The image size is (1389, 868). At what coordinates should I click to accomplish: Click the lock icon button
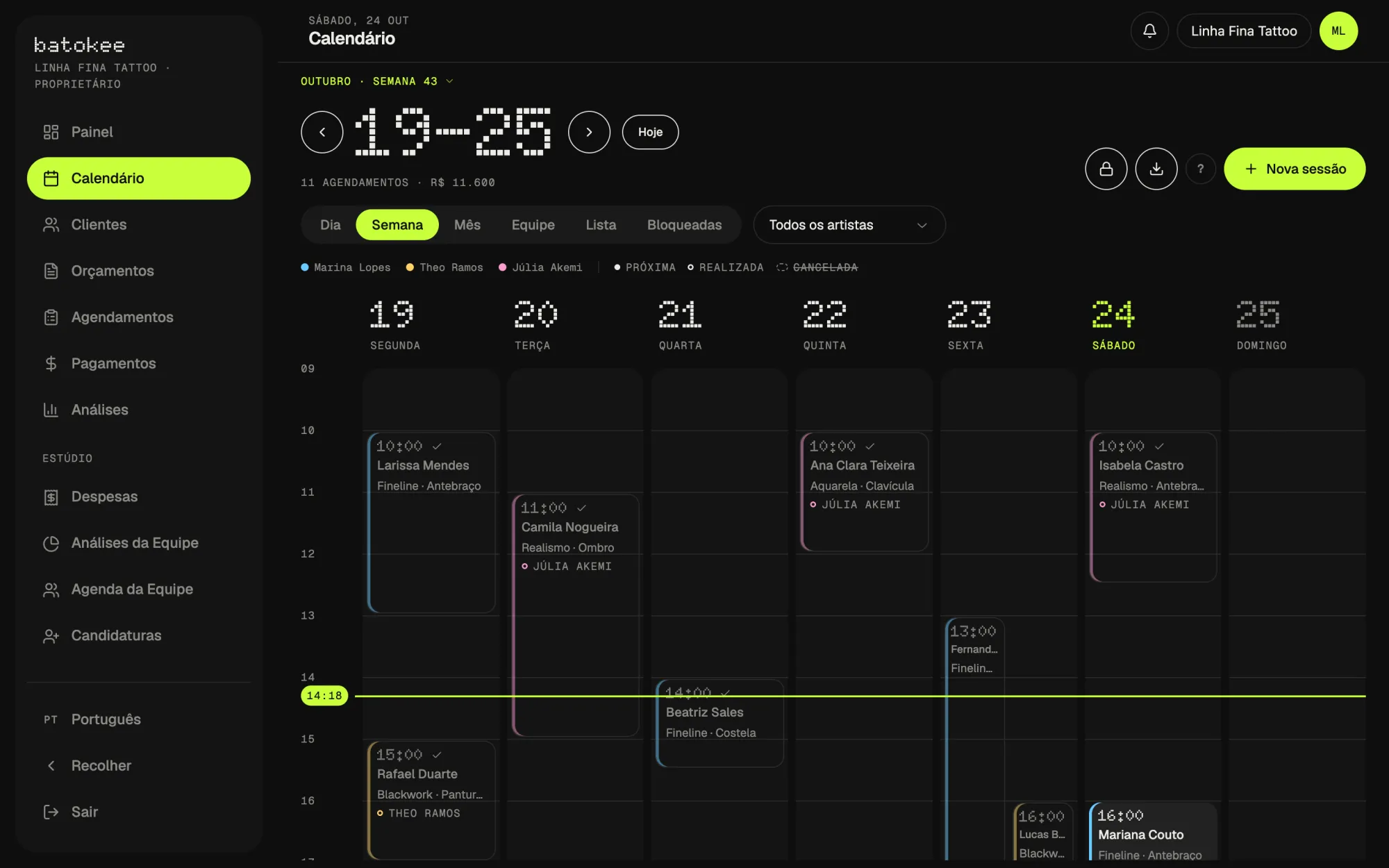pos(1106,169)
